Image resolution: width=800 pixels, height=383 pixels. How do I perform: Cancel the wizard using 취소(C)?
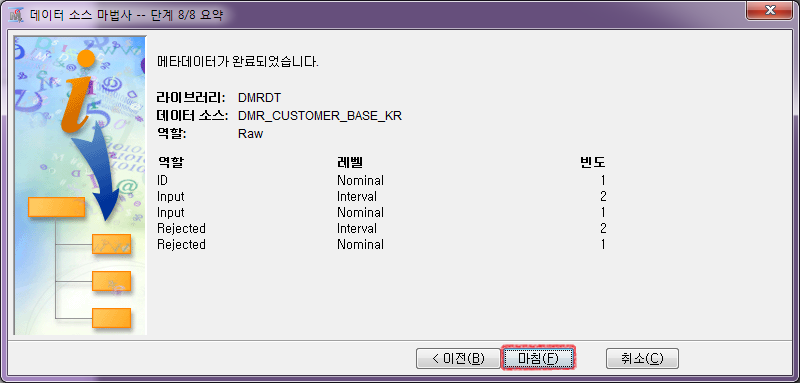click(642, 359)
